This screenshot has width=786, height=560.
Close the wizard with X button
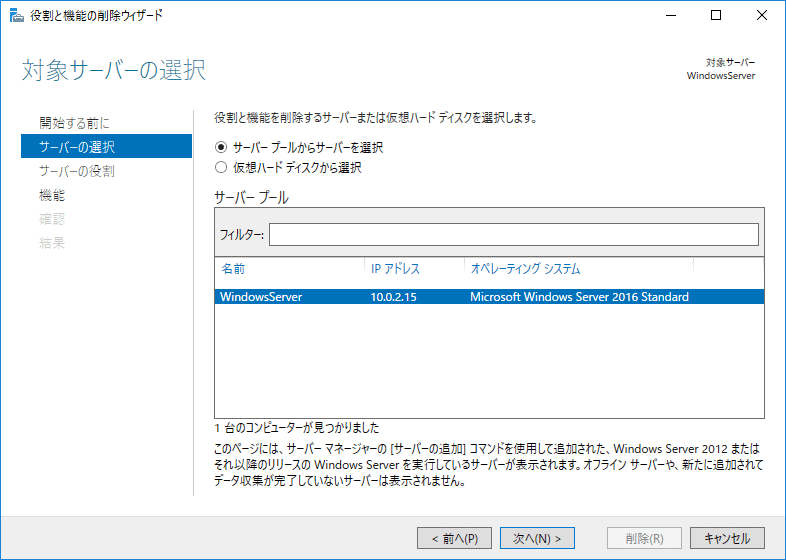point(762,15)
